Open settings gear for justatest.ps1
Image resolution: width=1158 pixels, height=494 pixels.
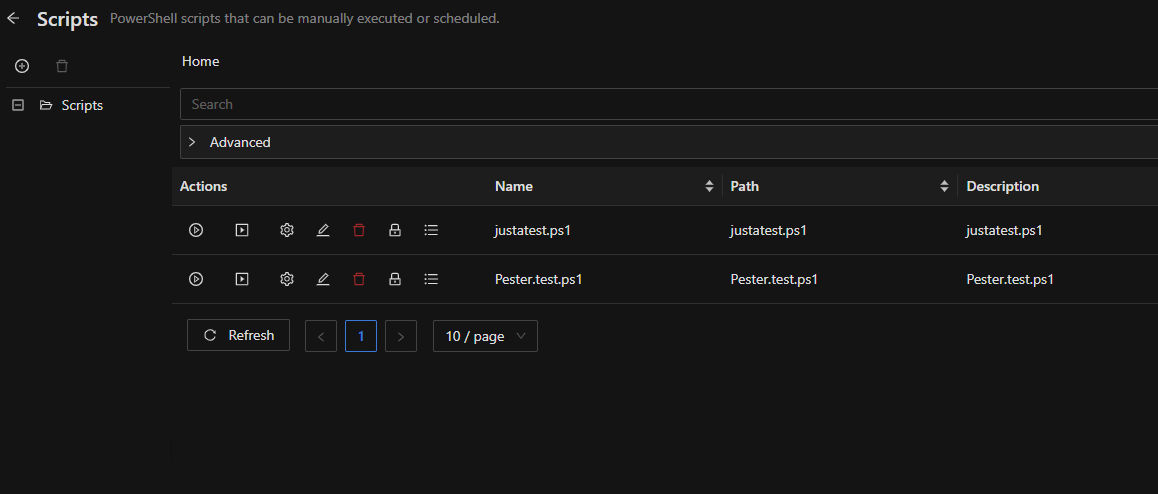[x=287, y=230]
